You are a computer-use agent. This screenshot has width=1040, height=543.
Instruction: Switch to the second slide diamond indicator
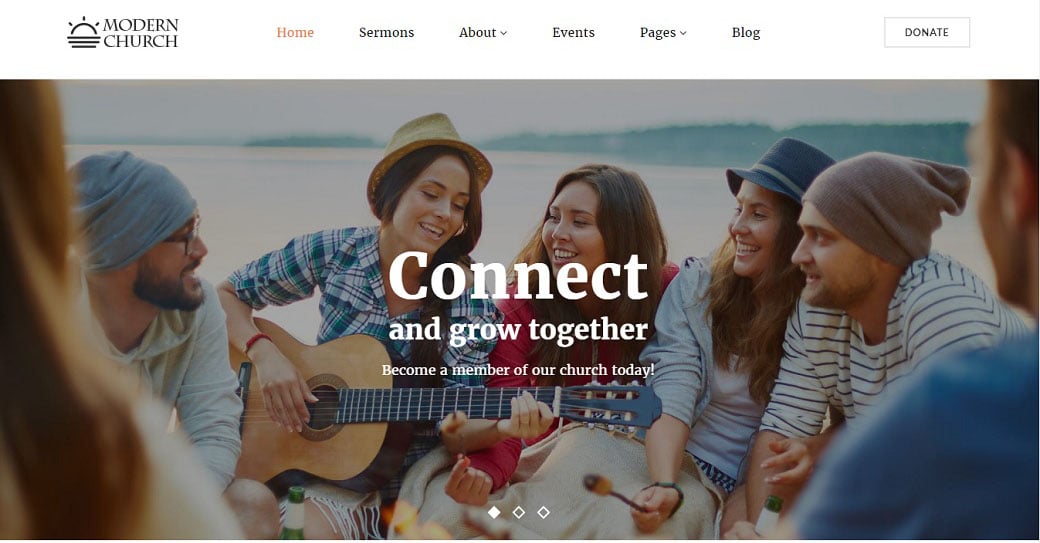(519, 512)
